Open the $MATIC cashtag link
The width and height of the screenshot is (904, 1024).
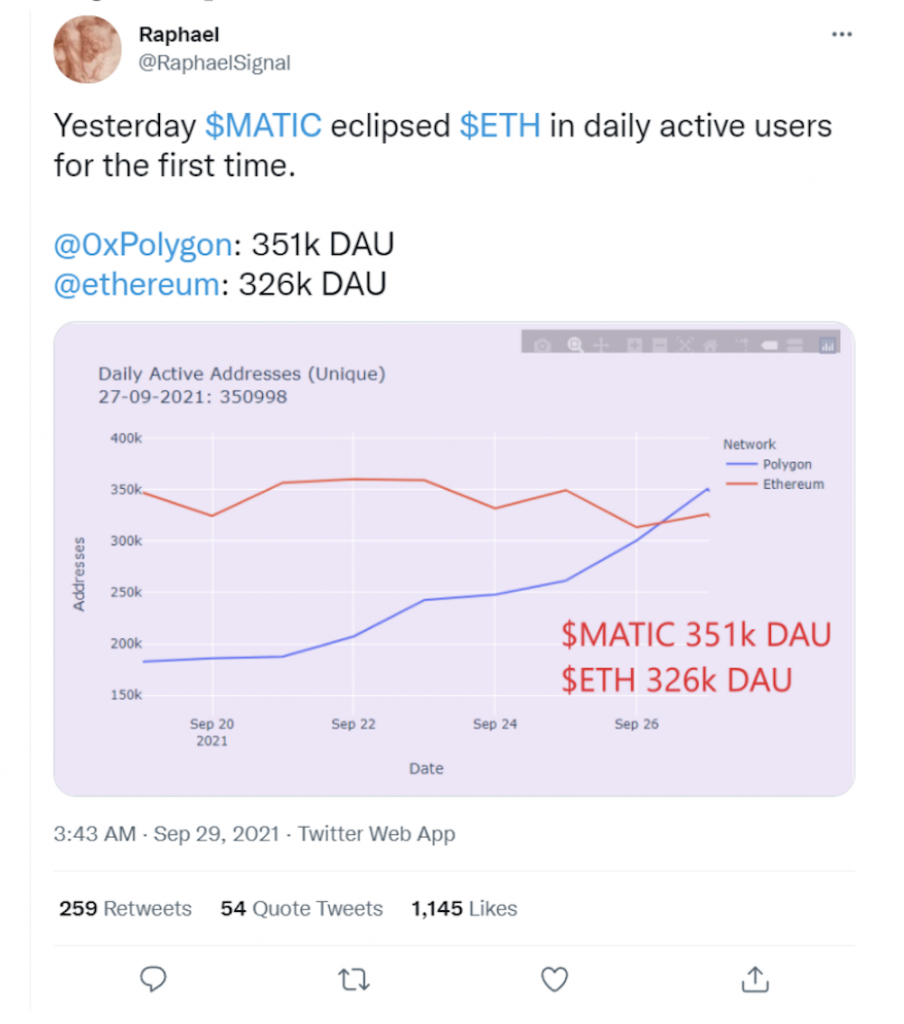(x=263, y=125)
